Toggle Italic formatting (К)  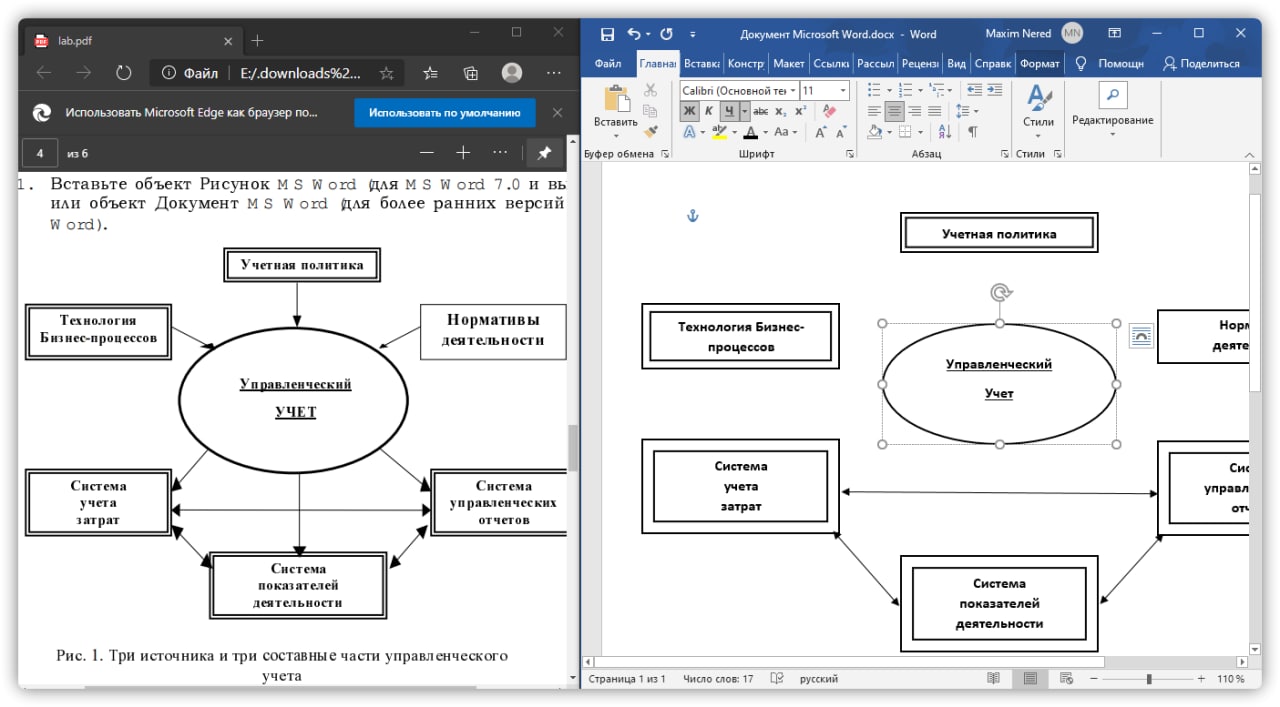point(709,111)
